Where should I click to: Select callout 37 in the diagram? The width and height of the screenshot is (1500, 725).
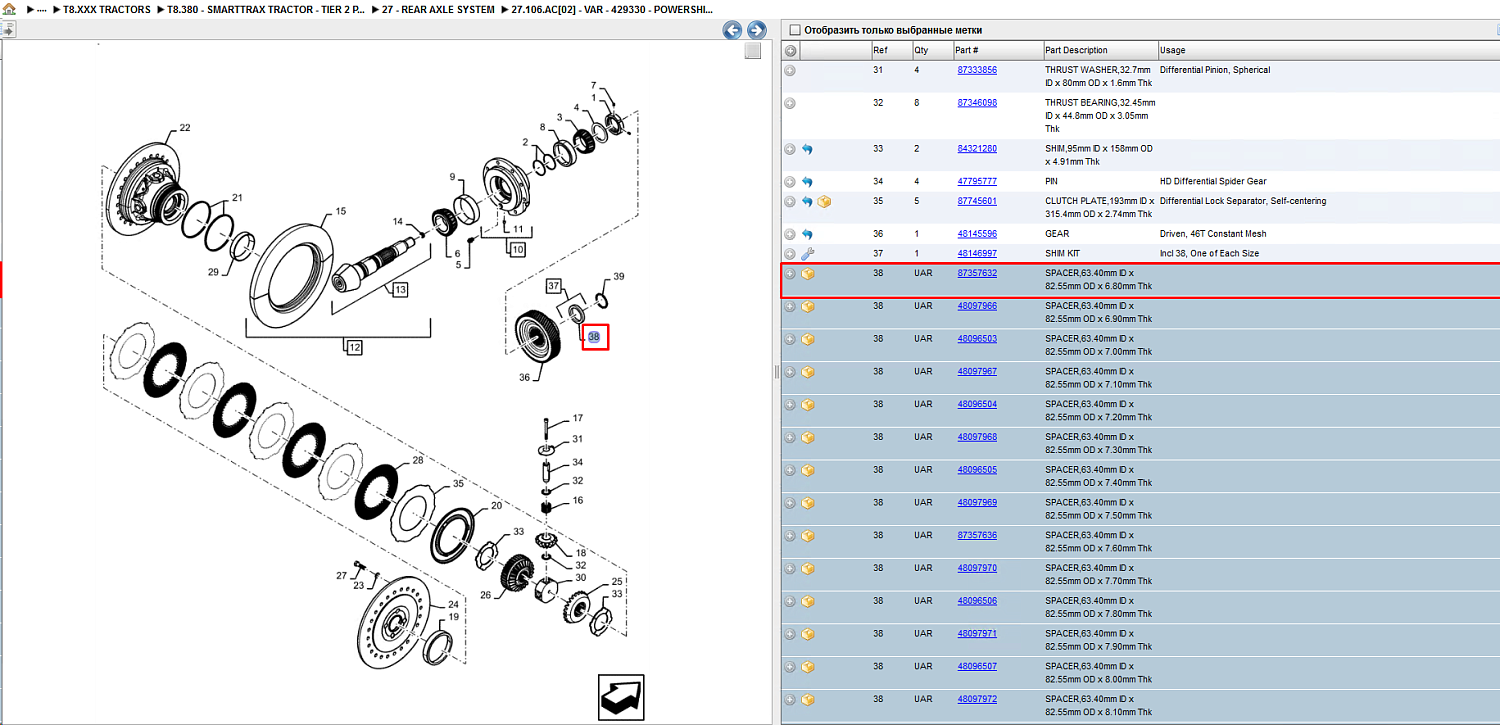pos(554,286)
